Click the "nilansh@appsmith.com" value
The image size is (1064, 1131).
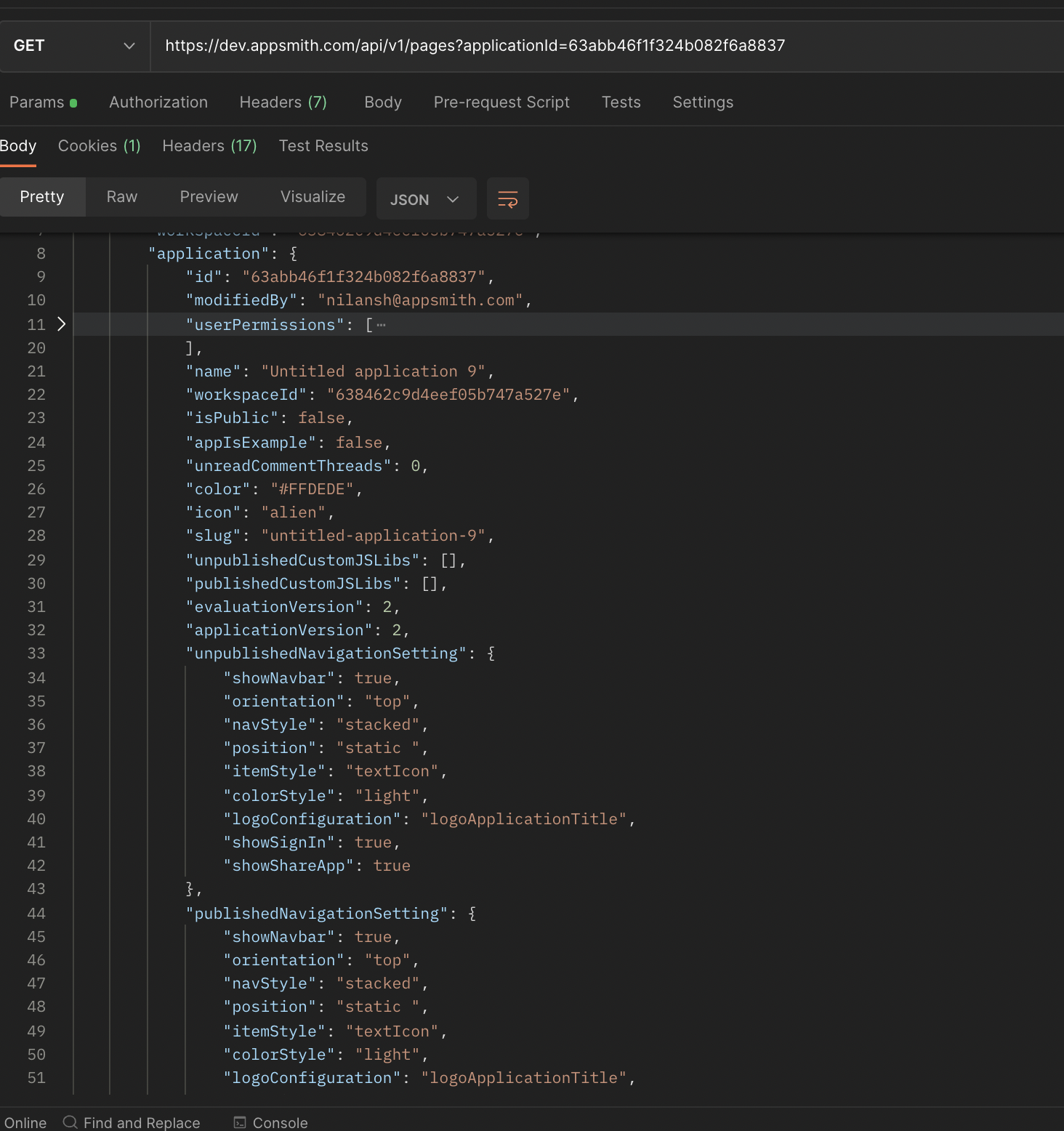point(421,300)
